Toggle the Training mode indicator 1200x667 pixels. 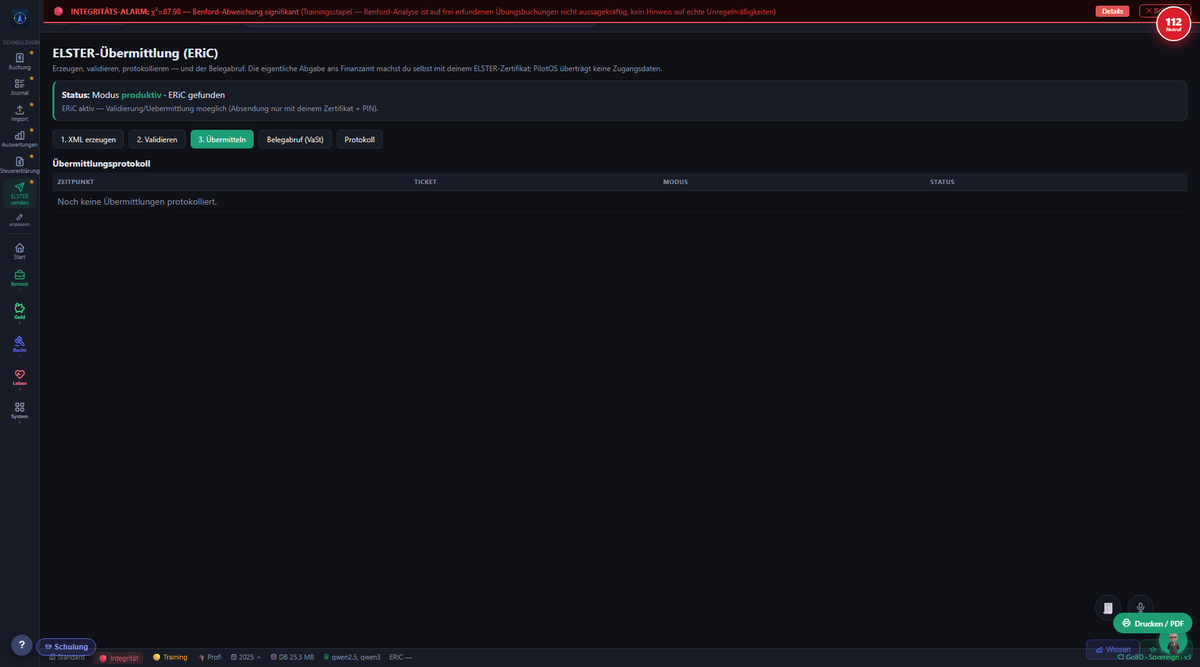click(x=170, y=657)
